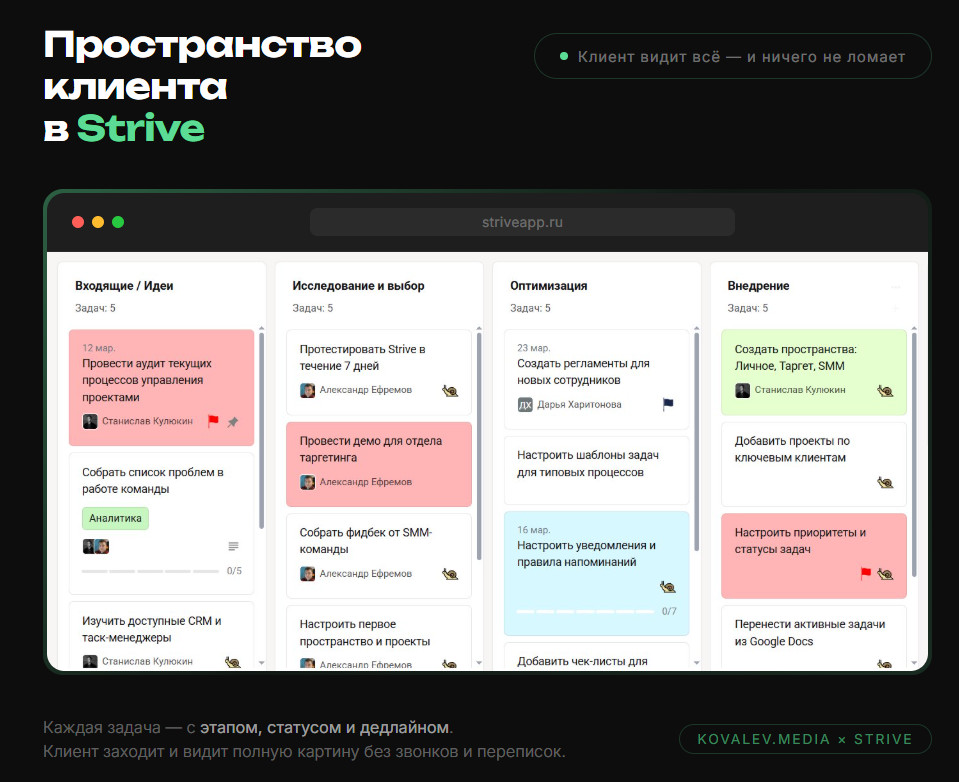Click the snail icon on the "Добавить проекты" card
959x782 pixels.
pyautogui.click(x=885, y=482)
